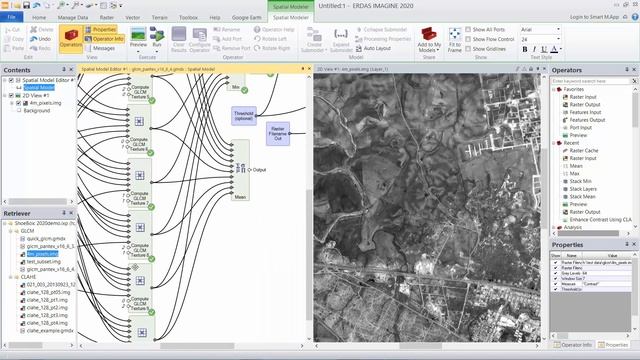The image size is (640, 360).
Task: Select Stack Layers in Recent operators
Action: point(583,189)
